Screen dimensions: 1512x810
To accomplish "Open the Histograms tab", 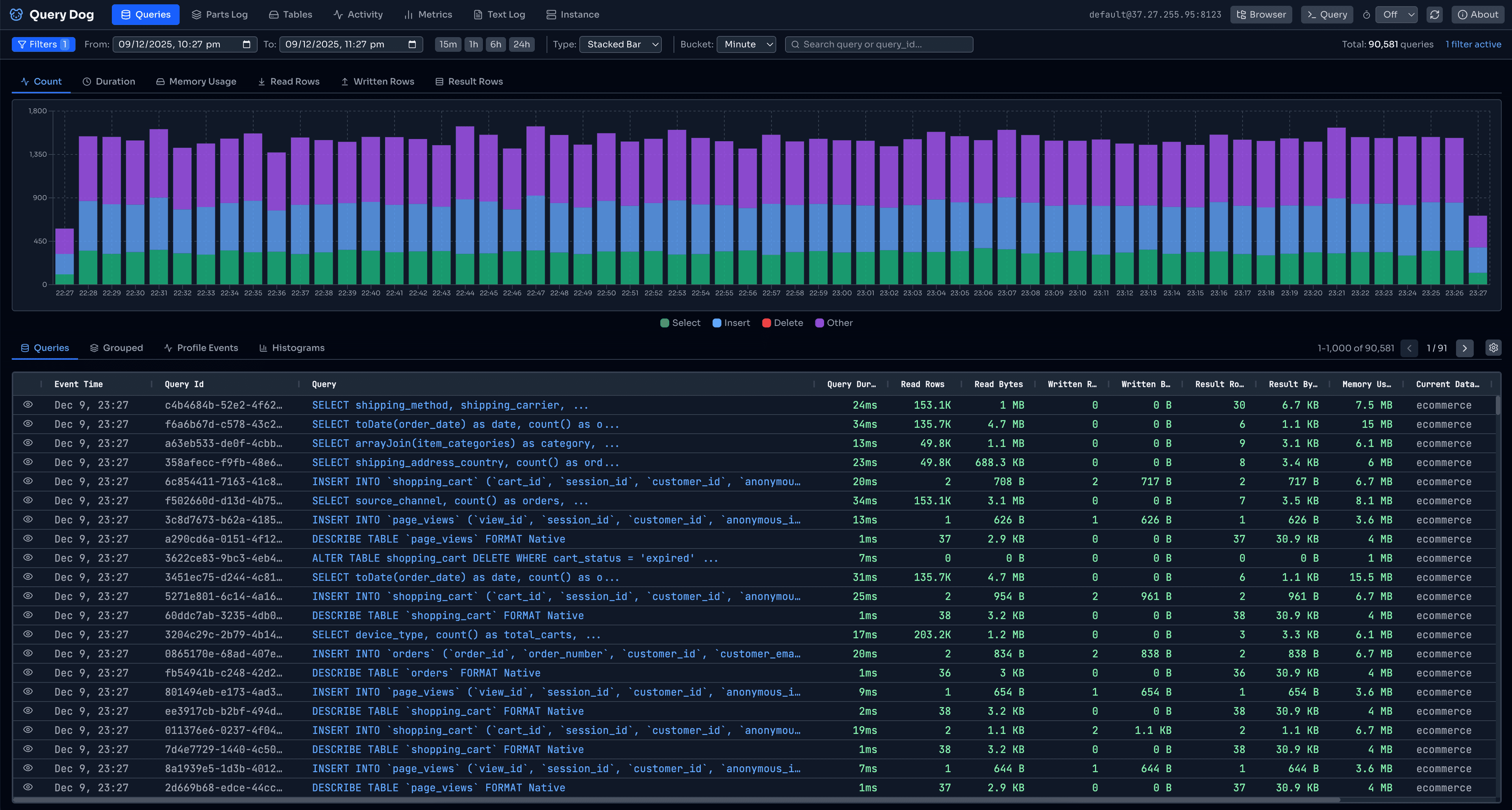I will click(292, 347).
